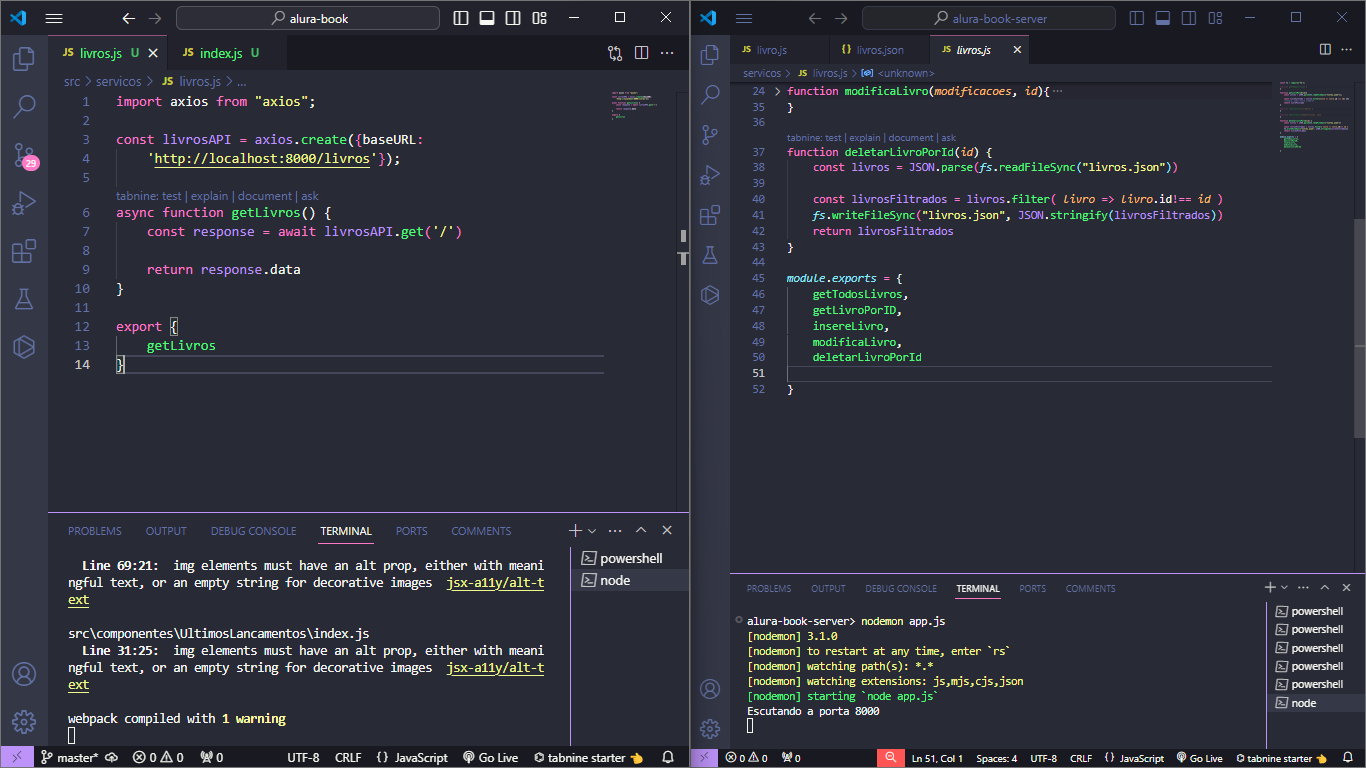Image resolution: width=1366 pixels, height=768 pixels.
Task: Open Accounts icon in alura-book window
Action: point(24,674)
